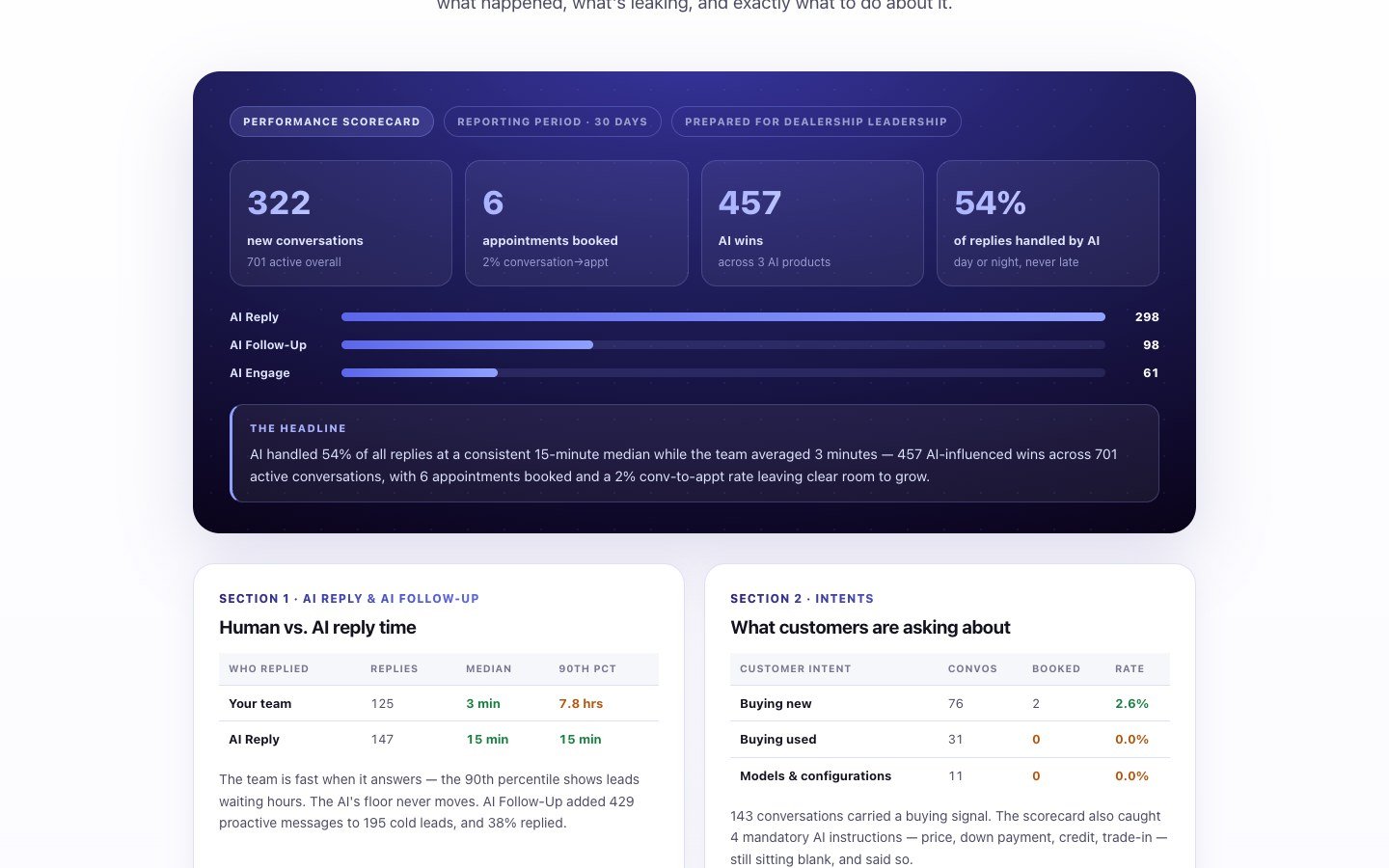Click the Customer Intent column header
1389x868 pixels.
796,668
